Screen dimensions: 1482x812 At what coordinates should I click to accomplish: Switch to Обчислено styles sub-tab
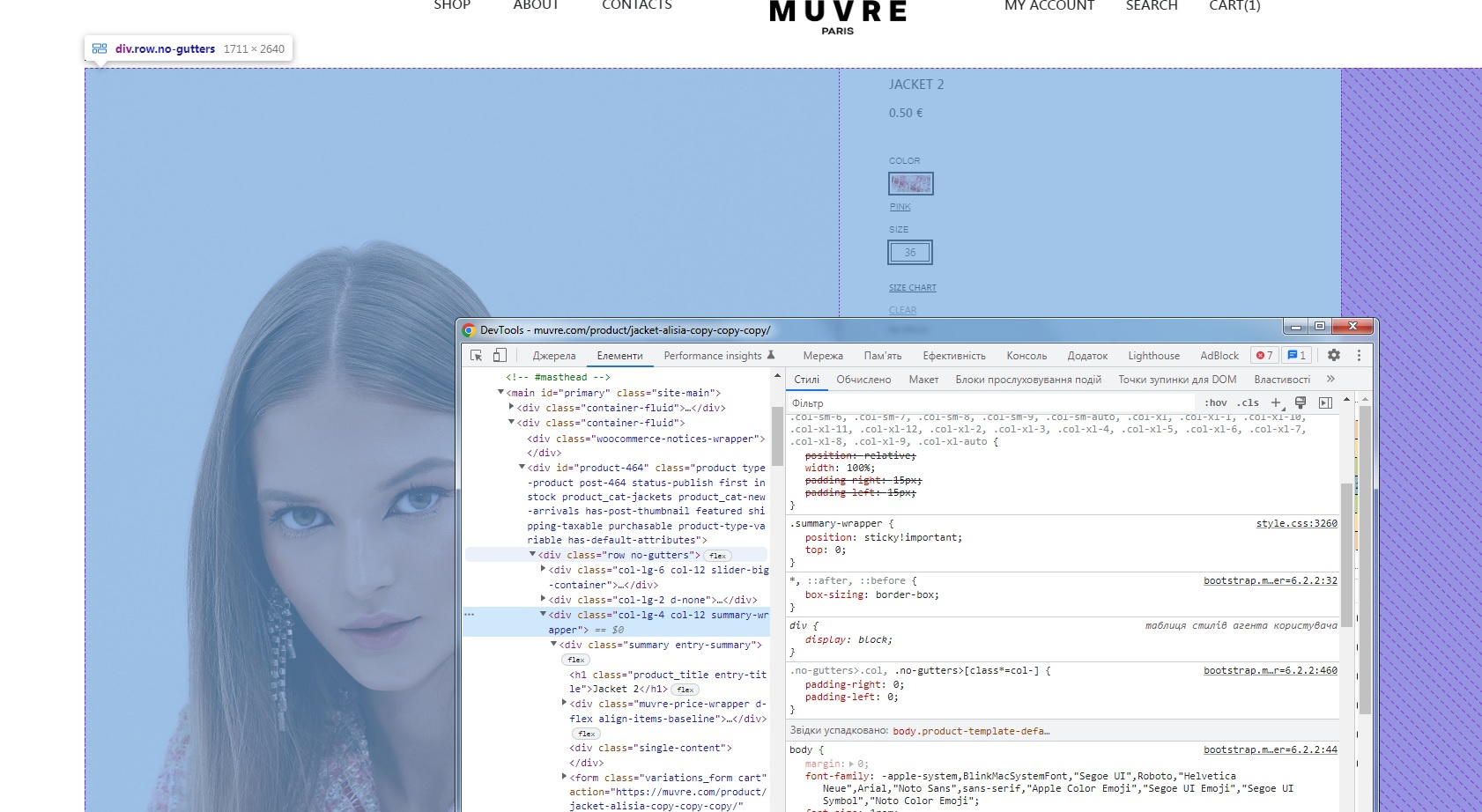tap(863, 380)
